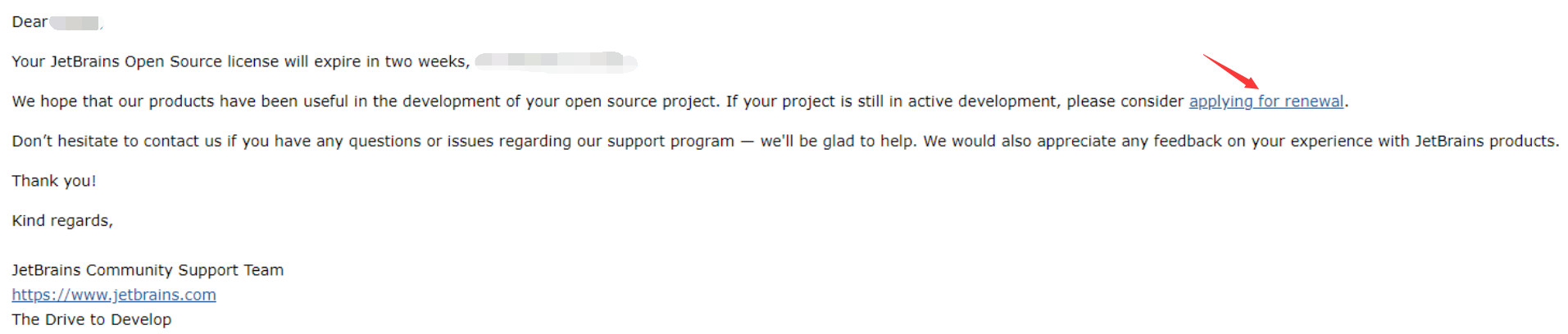Click the red arrow annotation
1568x334 pixels.
click(x=1229, y=70)
